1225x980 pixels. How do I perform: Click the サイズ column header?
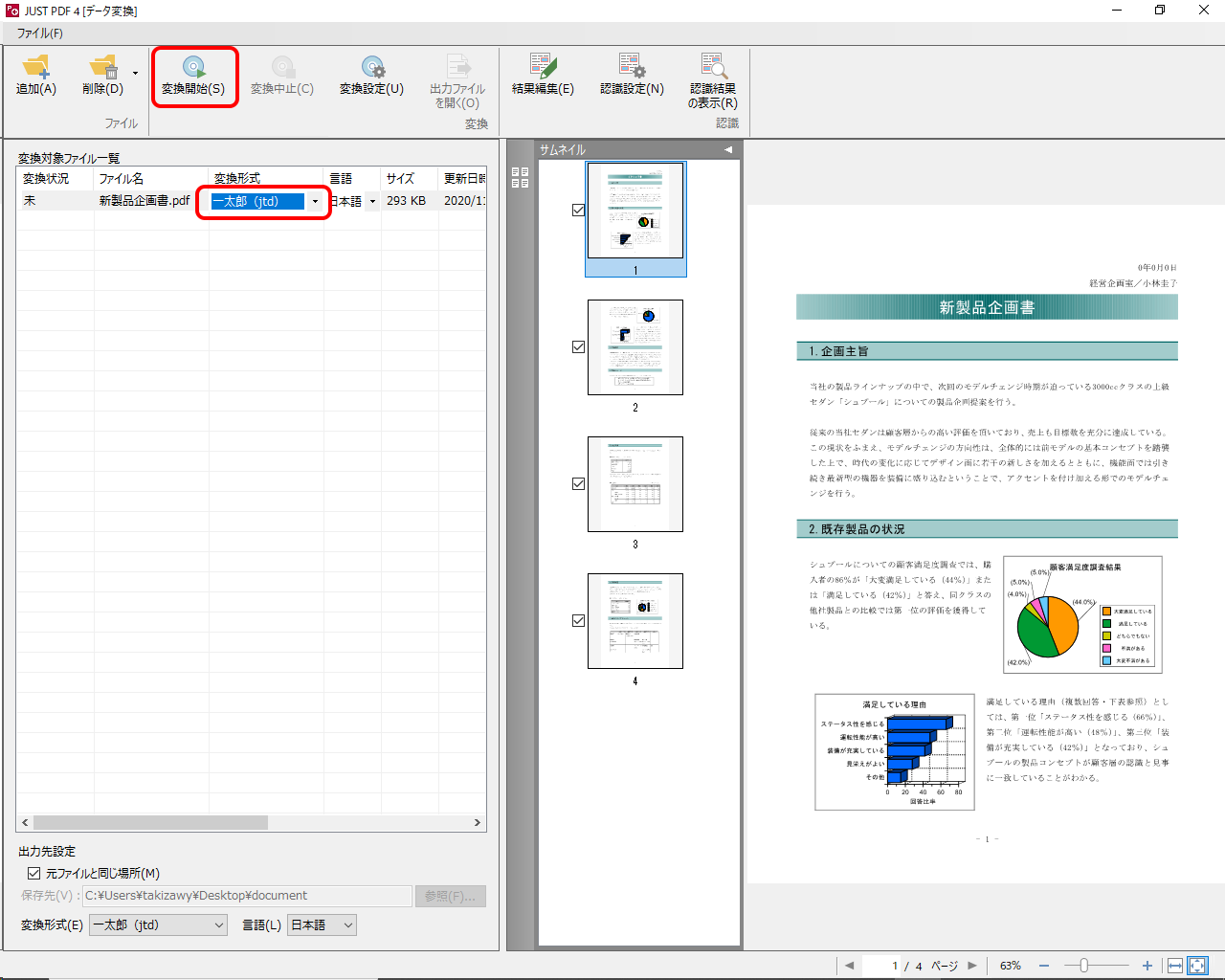click(409, 178)
